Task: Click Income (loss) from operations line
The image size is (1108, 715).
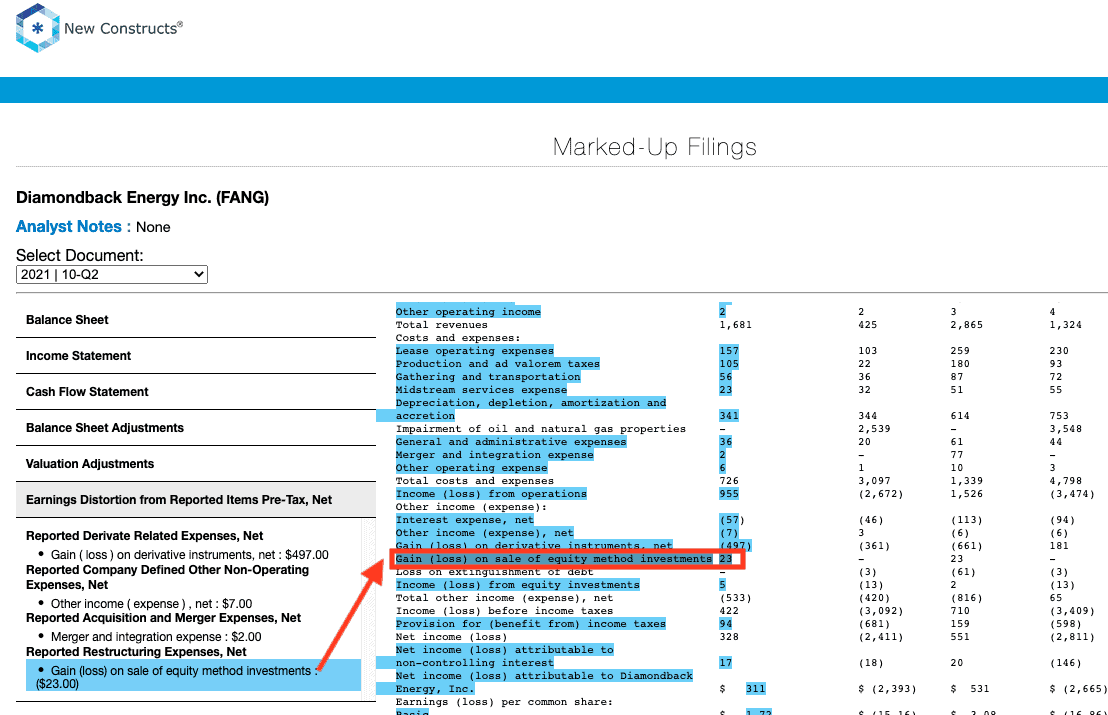Action: pyautogui.click(x=491, y=494)
